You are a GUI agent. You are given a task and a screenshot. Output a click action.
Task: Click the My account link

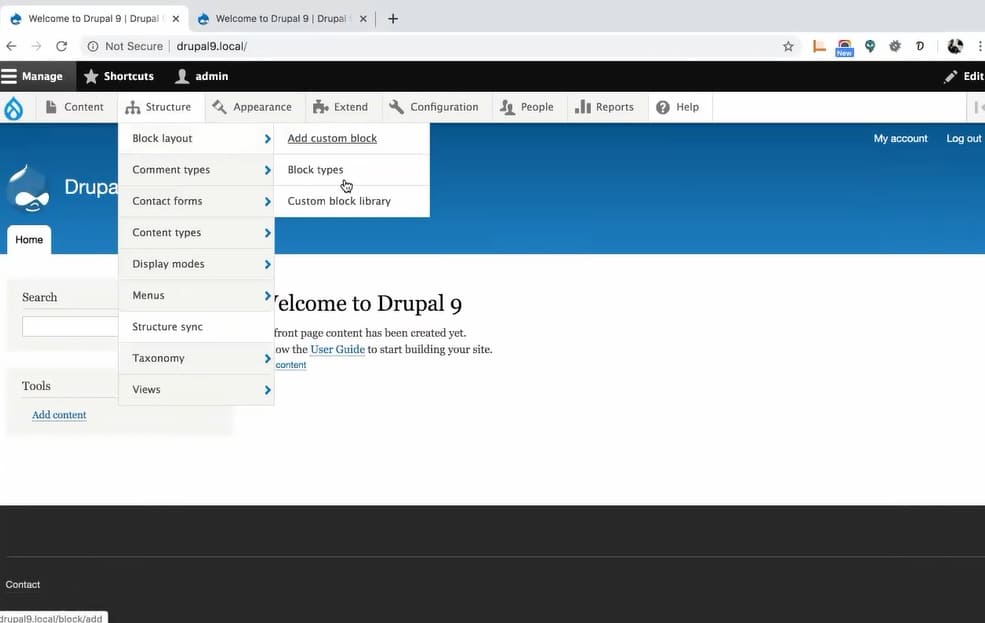900,138
